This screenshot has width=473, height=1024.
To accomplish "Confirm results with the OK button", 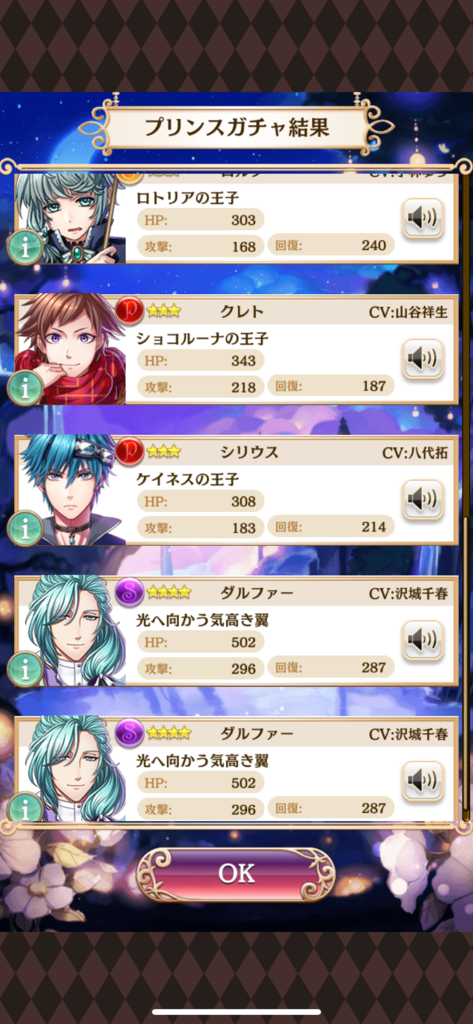I will pyautogui.click(x=236, y=874).
